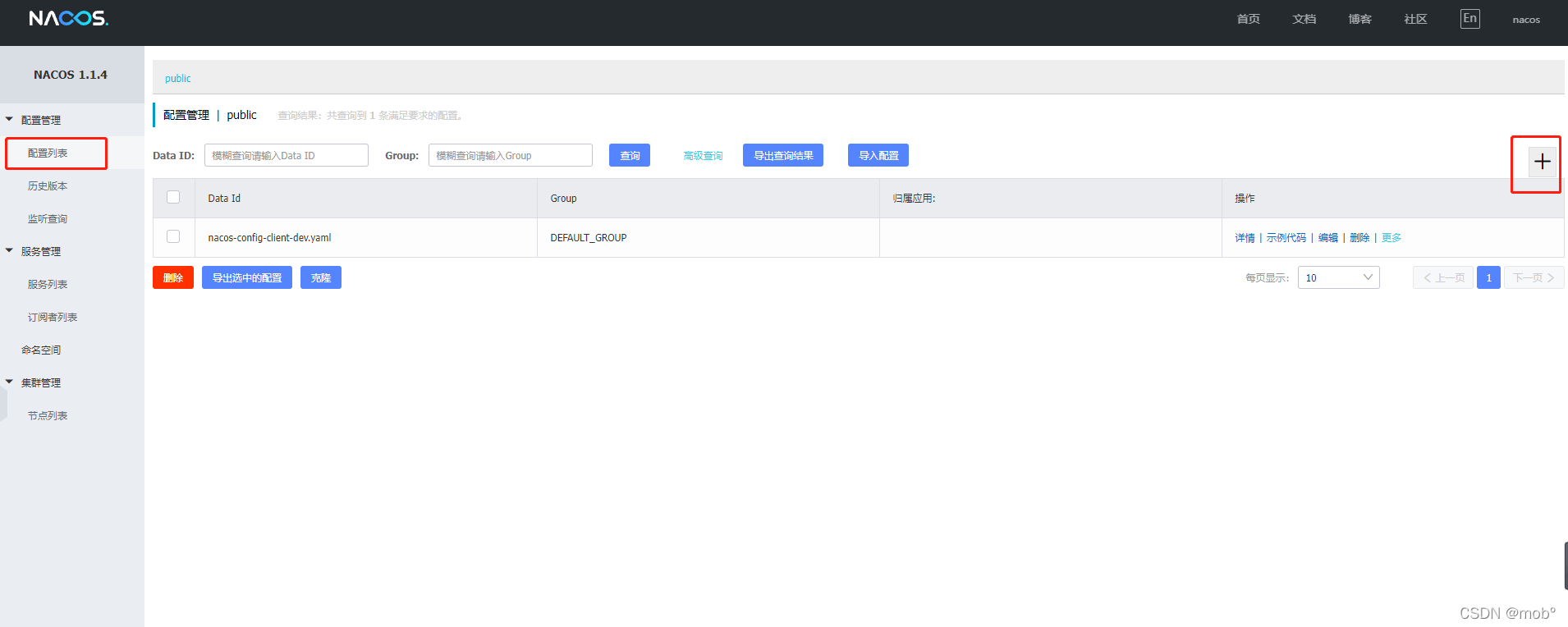This screenshot has width=1568, height=627.
Task: Click the red 删除 button
Action: coord(173,277)
